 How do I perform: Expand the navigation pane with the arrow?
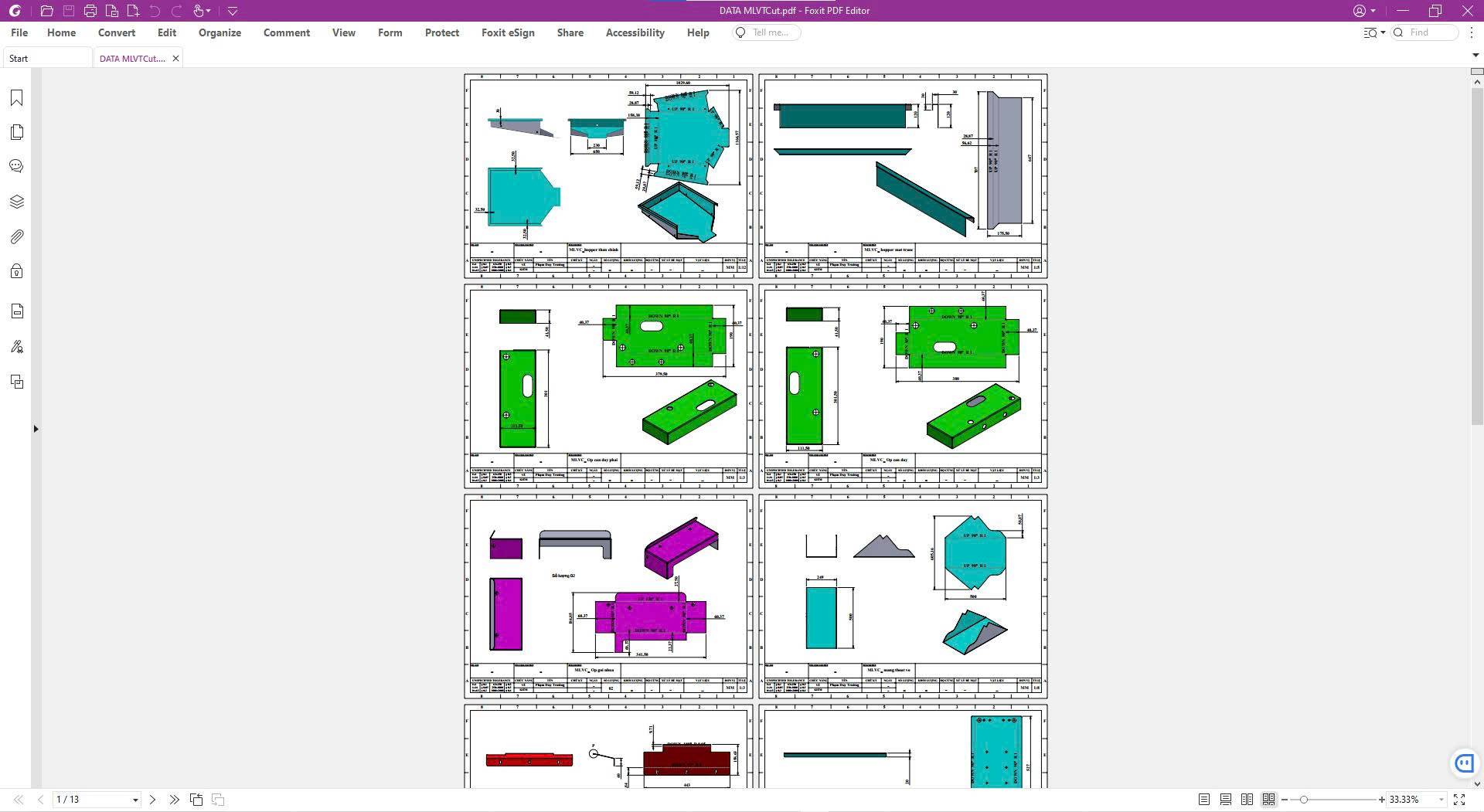[36, 429]
